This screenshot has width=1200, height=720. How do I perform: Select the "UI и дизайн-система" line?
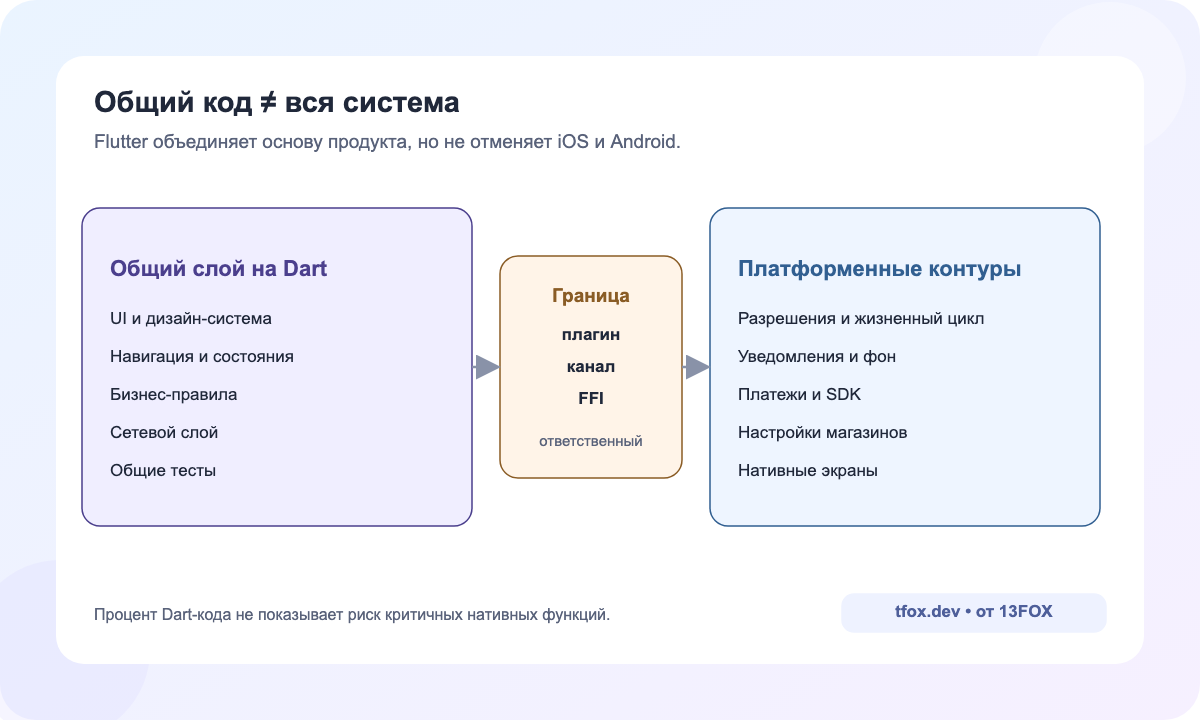(191, 318)
